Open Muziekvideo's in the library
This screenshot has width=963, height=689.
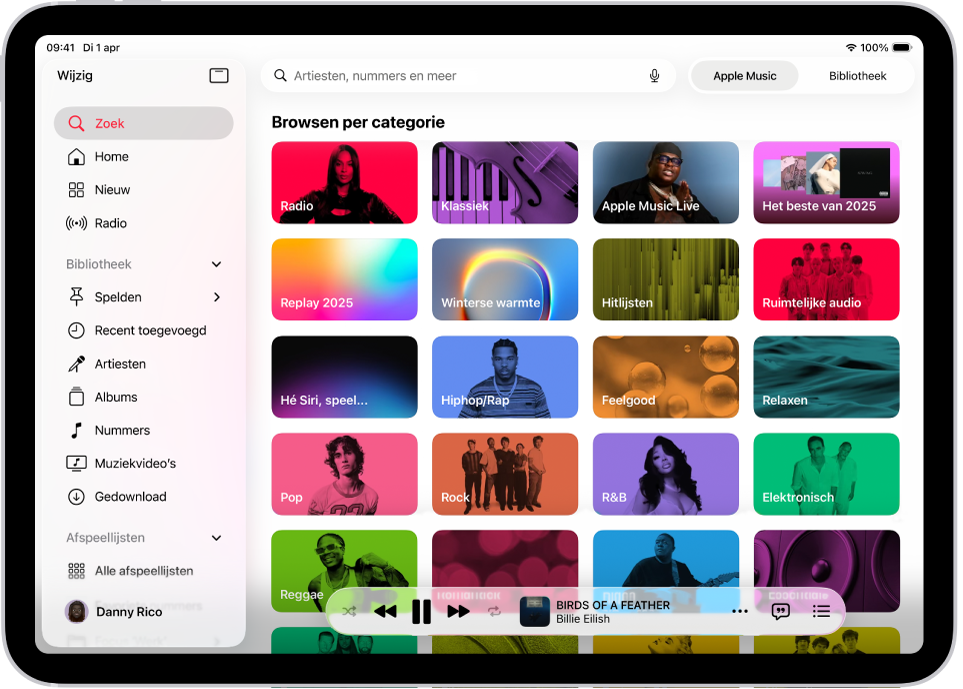(143, 464)
